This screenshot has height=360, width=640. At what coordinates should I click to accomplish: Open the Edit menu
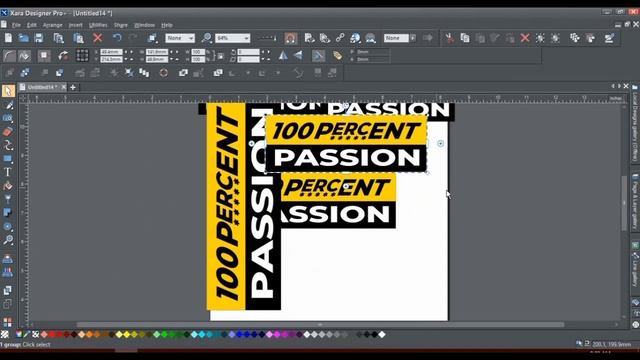point(31,25)
